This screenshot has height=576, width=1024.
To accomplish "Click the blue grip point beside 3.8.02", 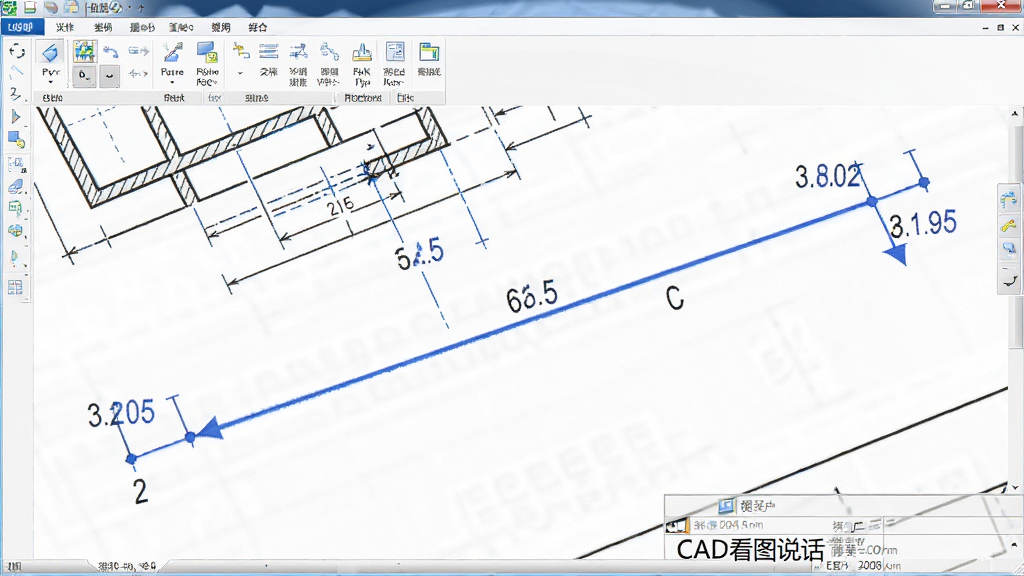I will 872,202.
